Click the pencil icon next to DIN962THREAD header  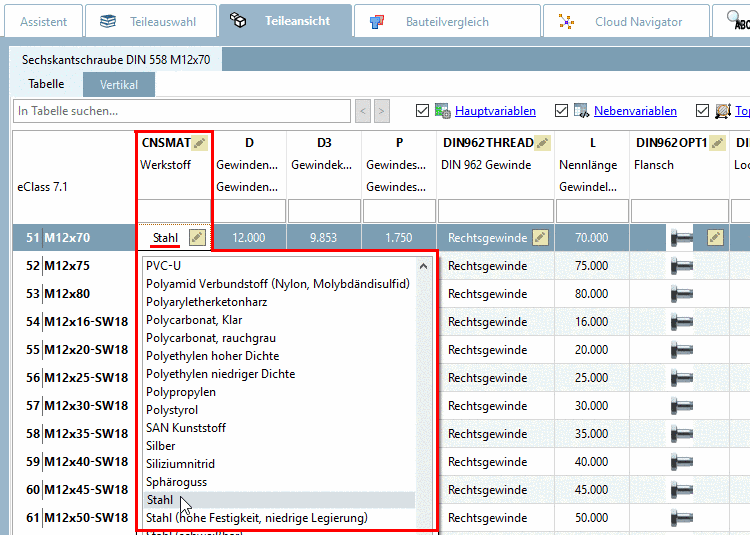(x=542, y=142)
